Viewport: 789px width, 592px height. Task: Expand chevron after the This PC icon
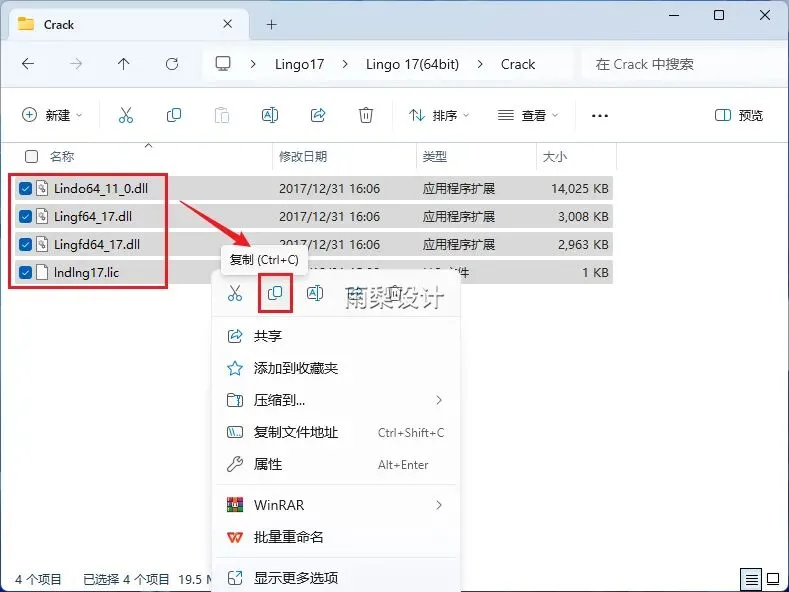(253, 64)
